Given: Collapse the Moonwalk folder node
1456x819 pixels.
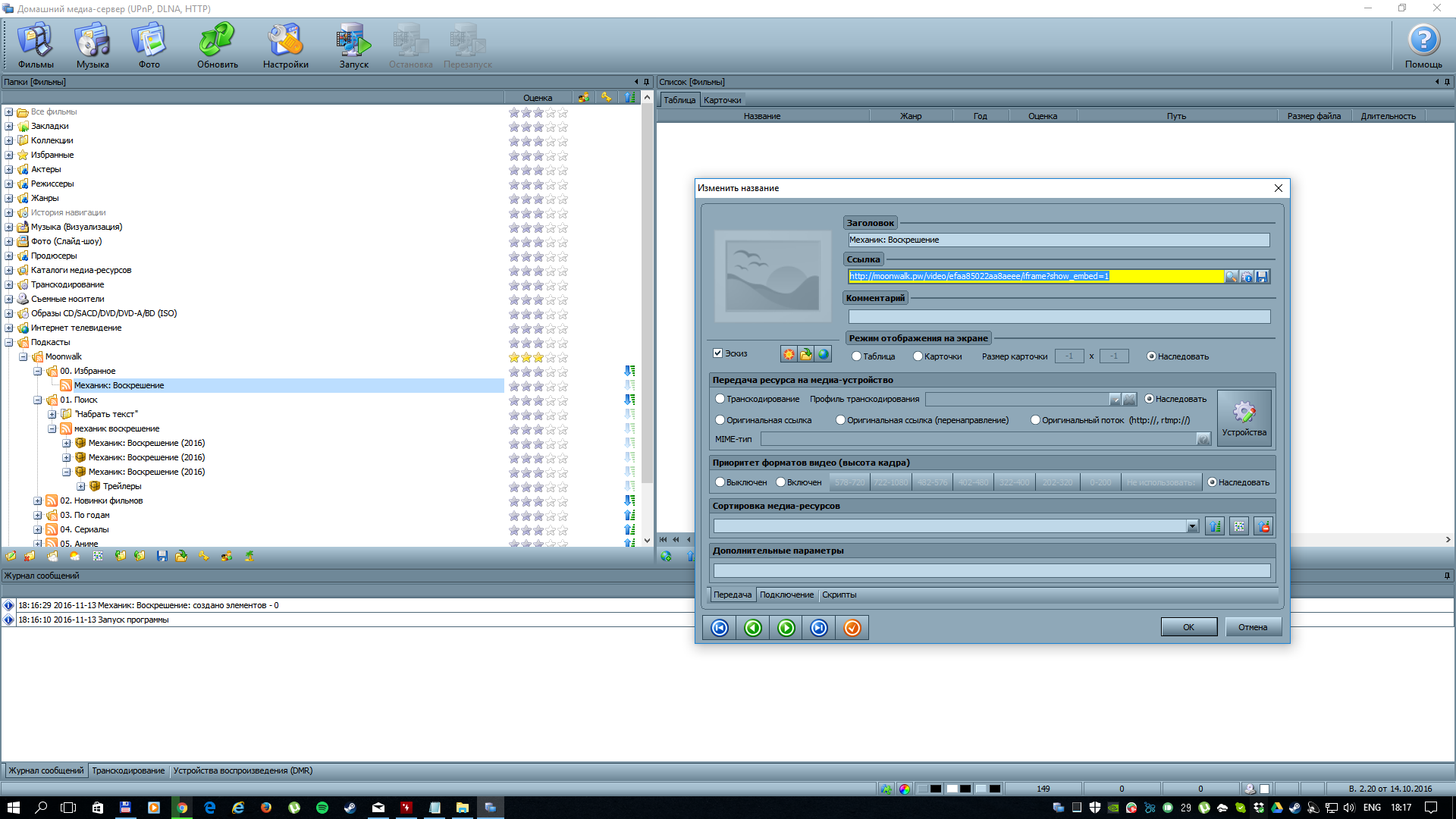Looking at the screenshot, I should tap(24, 357).
